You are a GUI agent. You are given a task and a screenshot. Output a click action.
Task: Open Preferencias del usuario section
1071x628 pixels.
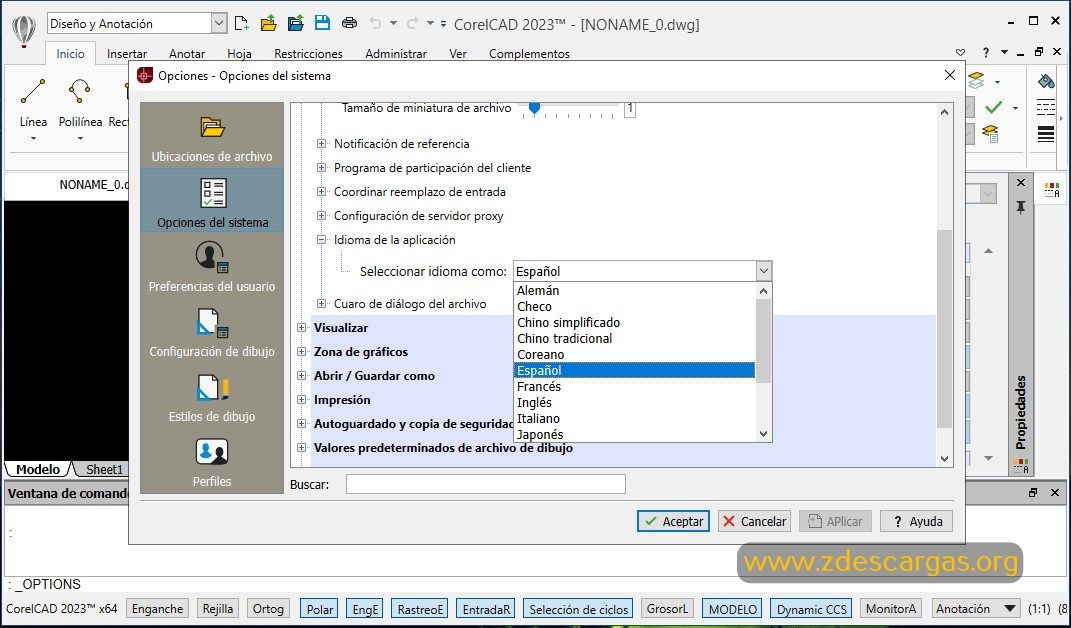[x=212, y=267]
